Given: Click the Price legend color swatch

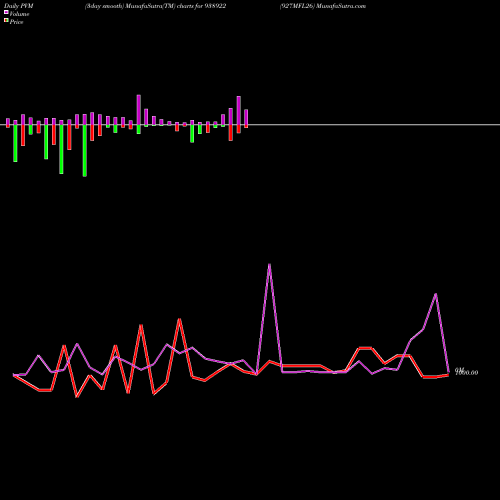Looking at the screenshot, I should coord(6,21).
